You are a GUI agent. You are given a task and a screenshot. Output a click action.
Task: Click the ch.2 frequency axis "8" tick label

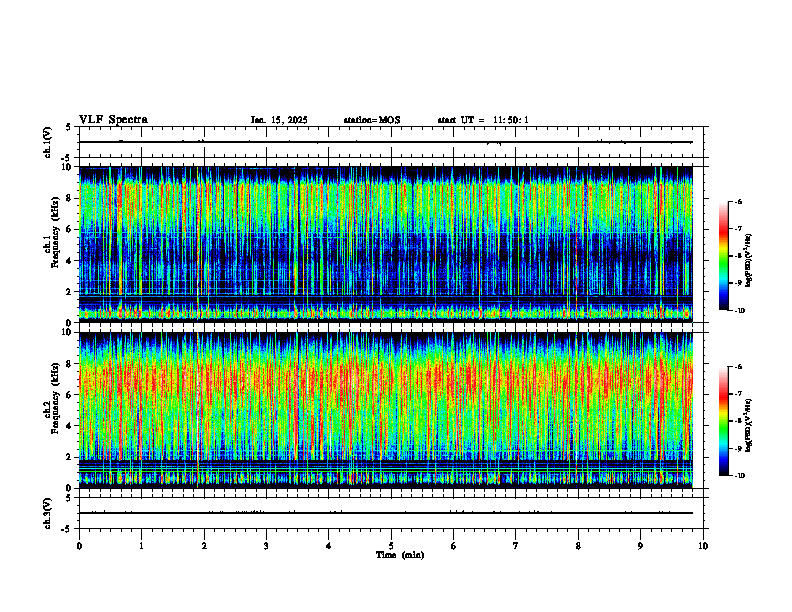point(69,364)
